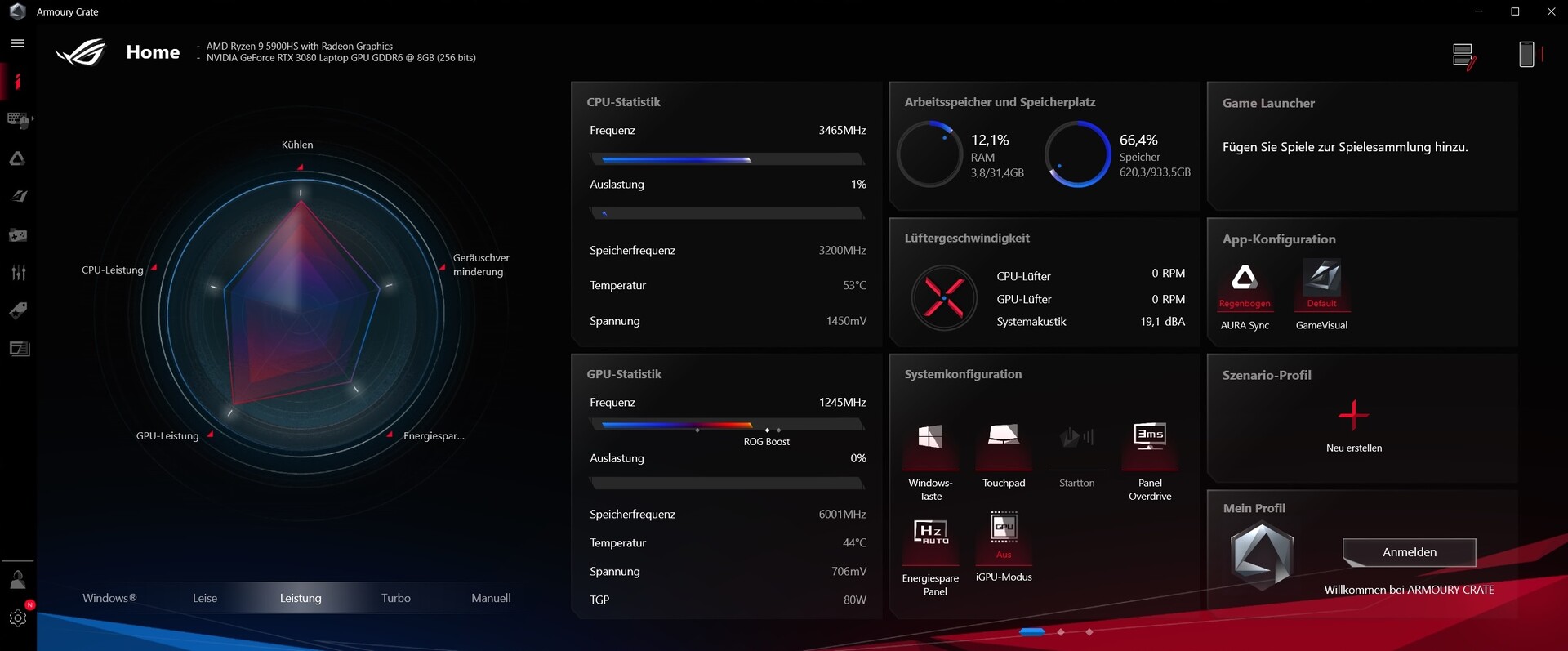
Task: Switch to the Windows® performance mode
Action: click(x=109, y=598)
